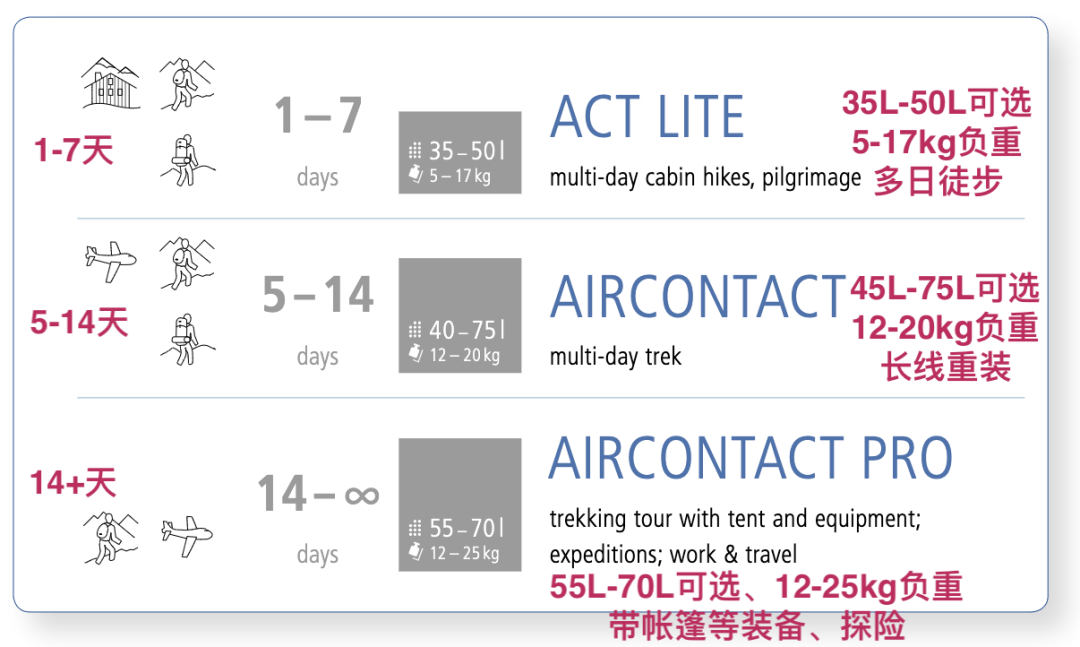The width and height of the screenshot is (1080, 647).
Task: Select the gray 55–70 l capacity box
Action: [x=460, y=504]
